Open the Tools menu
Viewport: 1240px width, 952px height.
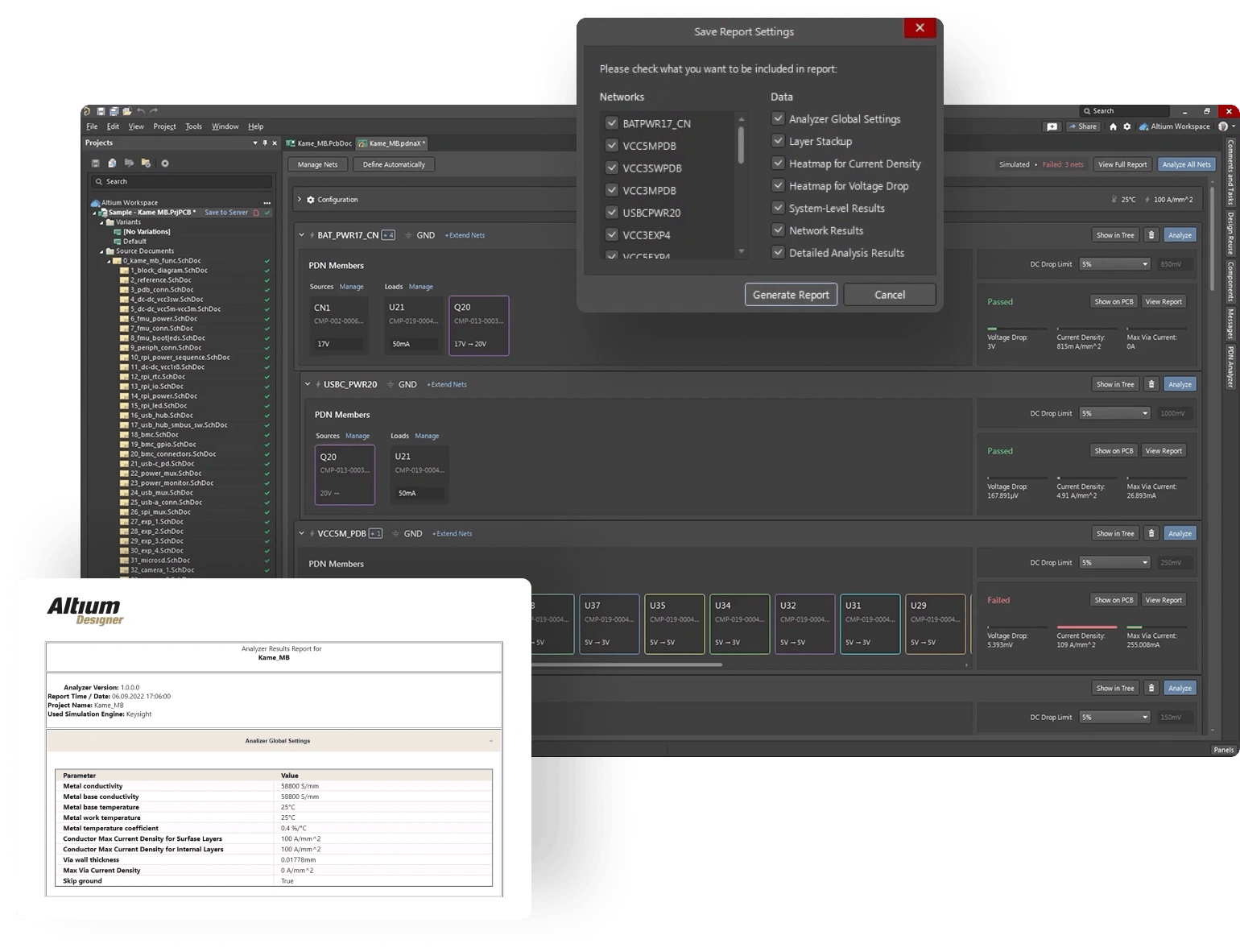point(193,126)
